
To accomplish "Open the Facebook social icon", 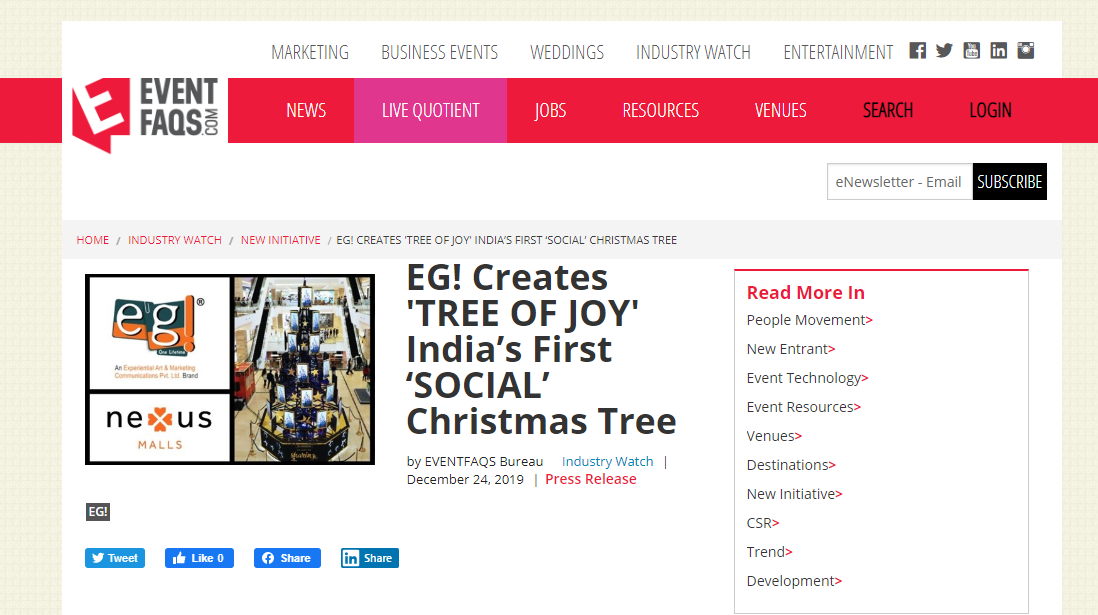I will click(917, 50).
